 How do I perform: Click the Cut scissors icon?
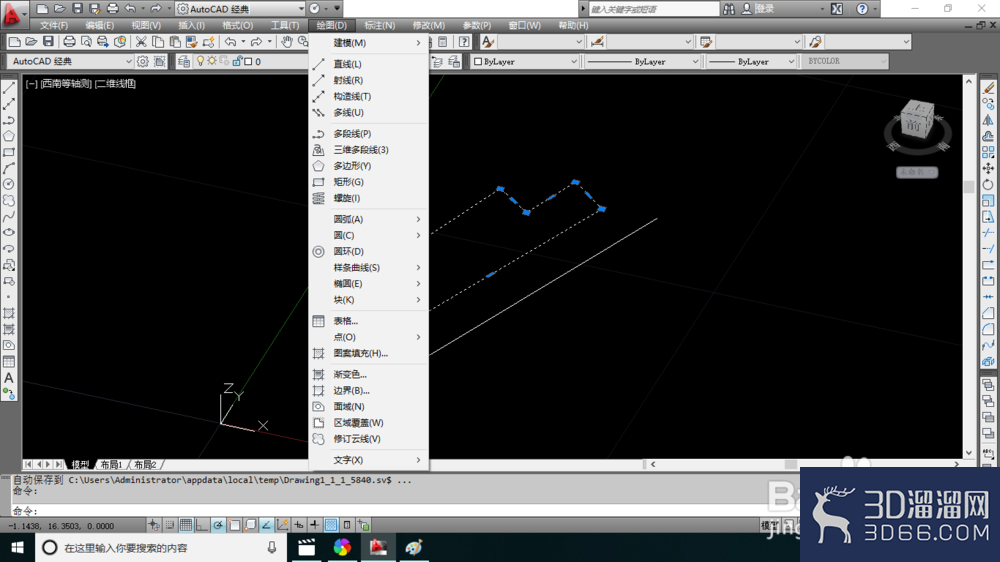140,42
